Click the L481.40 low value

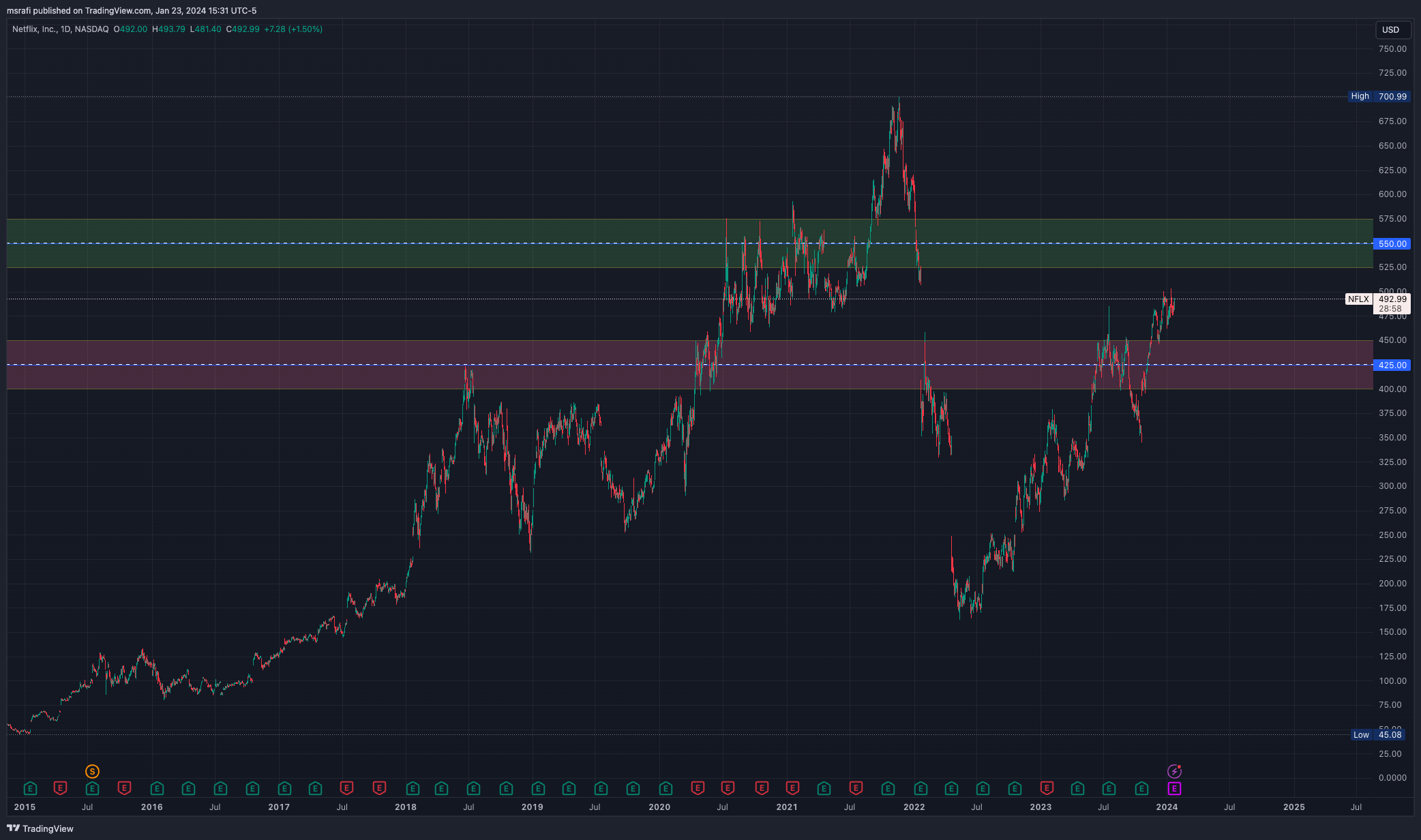click(x=205, y=29)
